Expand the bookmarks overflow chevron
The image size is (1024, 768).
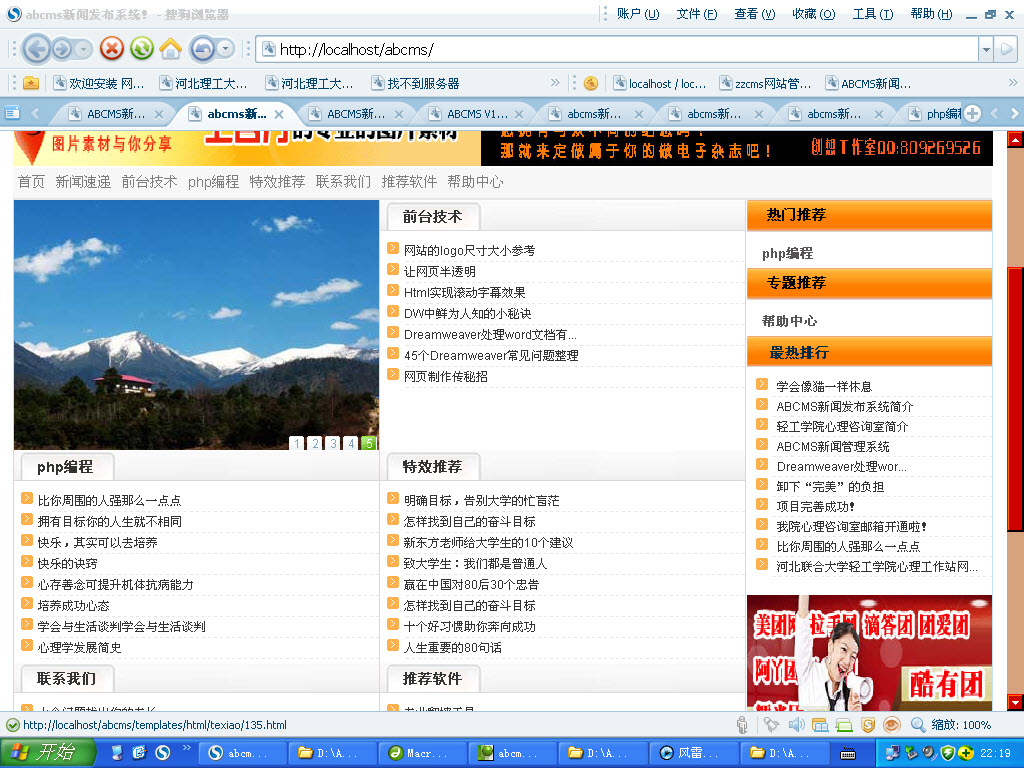coord(556,83)
